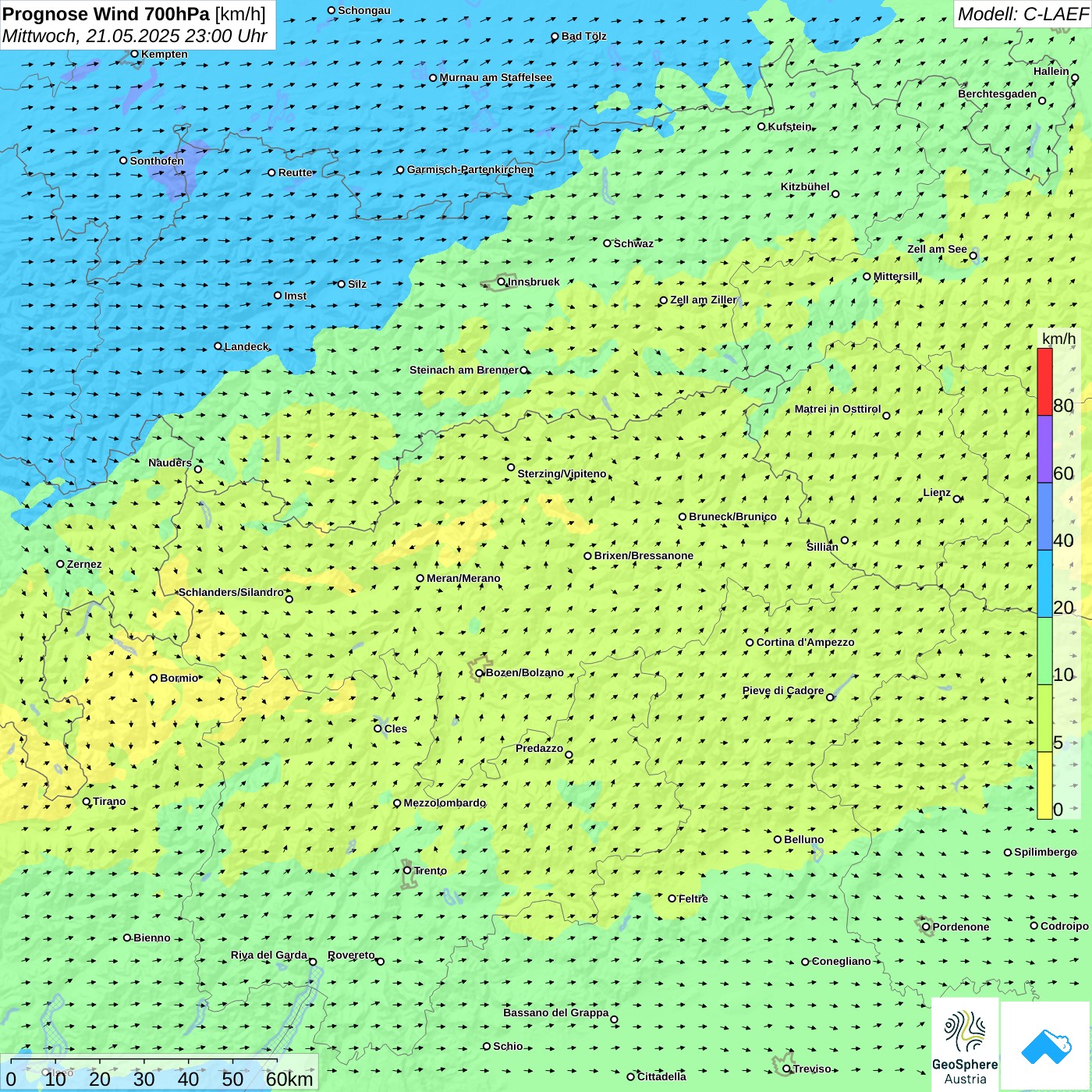The height and width of the screenshot is (1092, 1092).
Task: Click the red segment of the wind legend
Action: coord(1044,381)
